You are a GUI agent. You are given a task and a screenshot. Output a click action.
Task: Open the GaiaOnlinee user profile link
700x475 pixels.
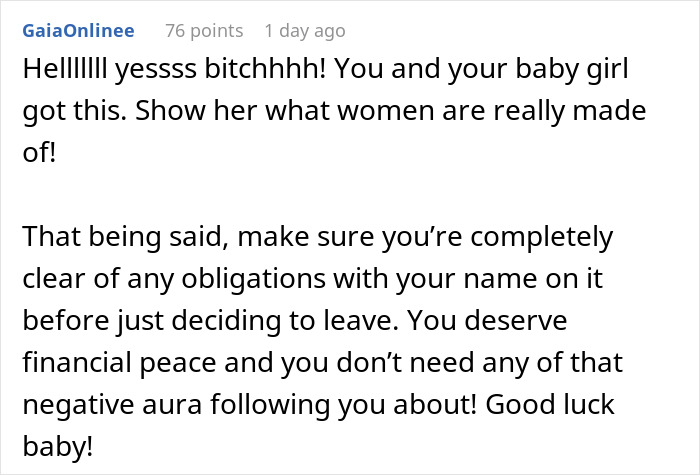tap(79, 31)
